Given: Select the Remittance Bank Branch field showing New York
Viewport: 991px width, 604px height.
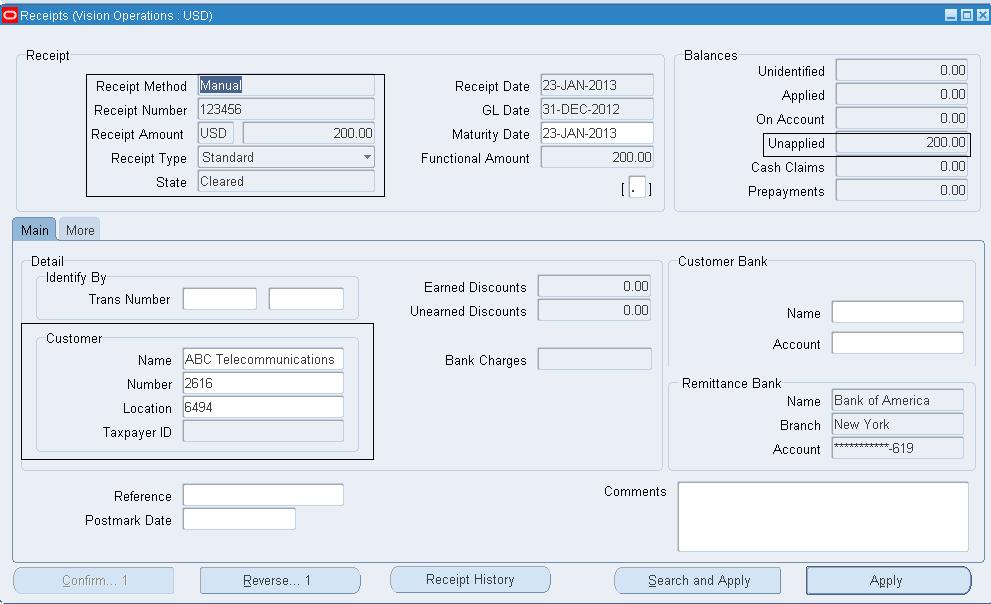Looking at the screenshot, I should tap(895, 424).
